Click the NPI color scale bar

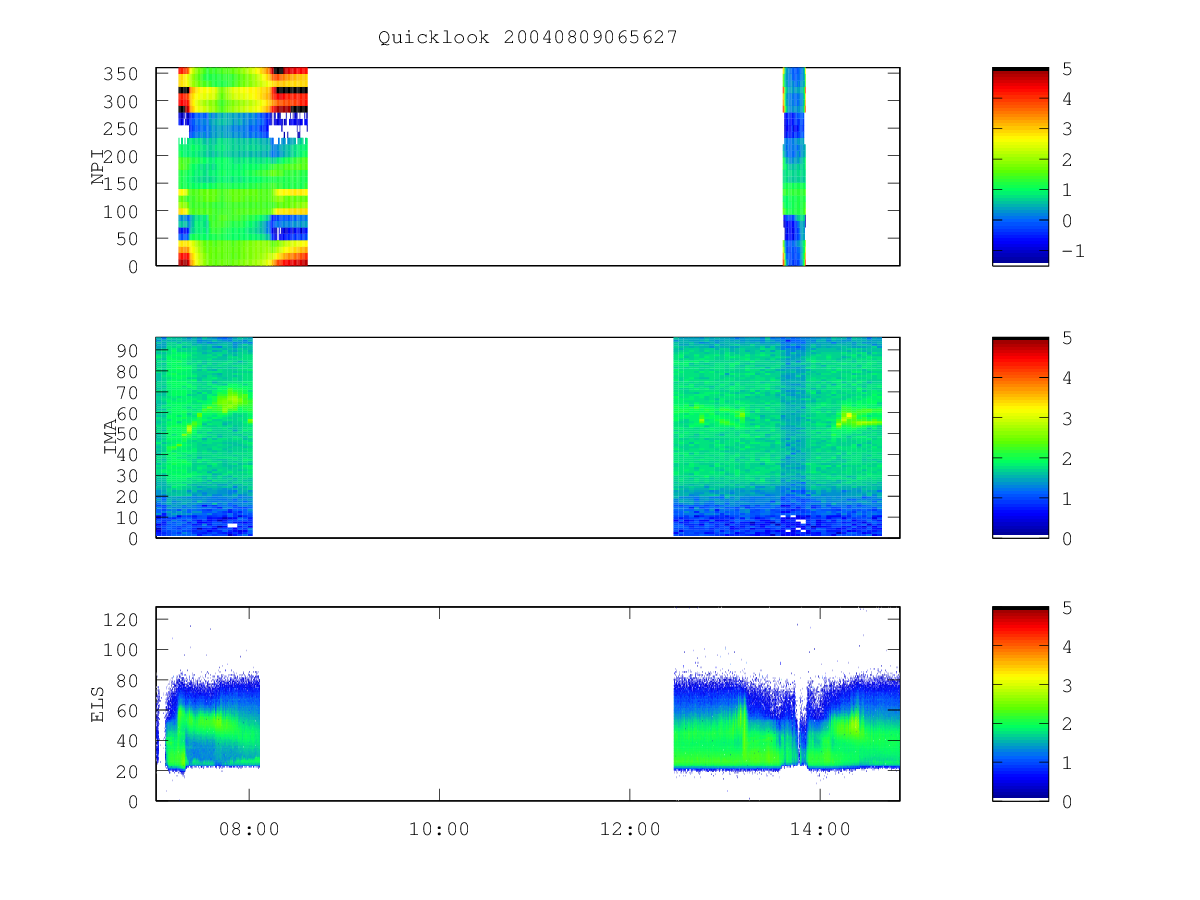click(x=1020, y=167)
